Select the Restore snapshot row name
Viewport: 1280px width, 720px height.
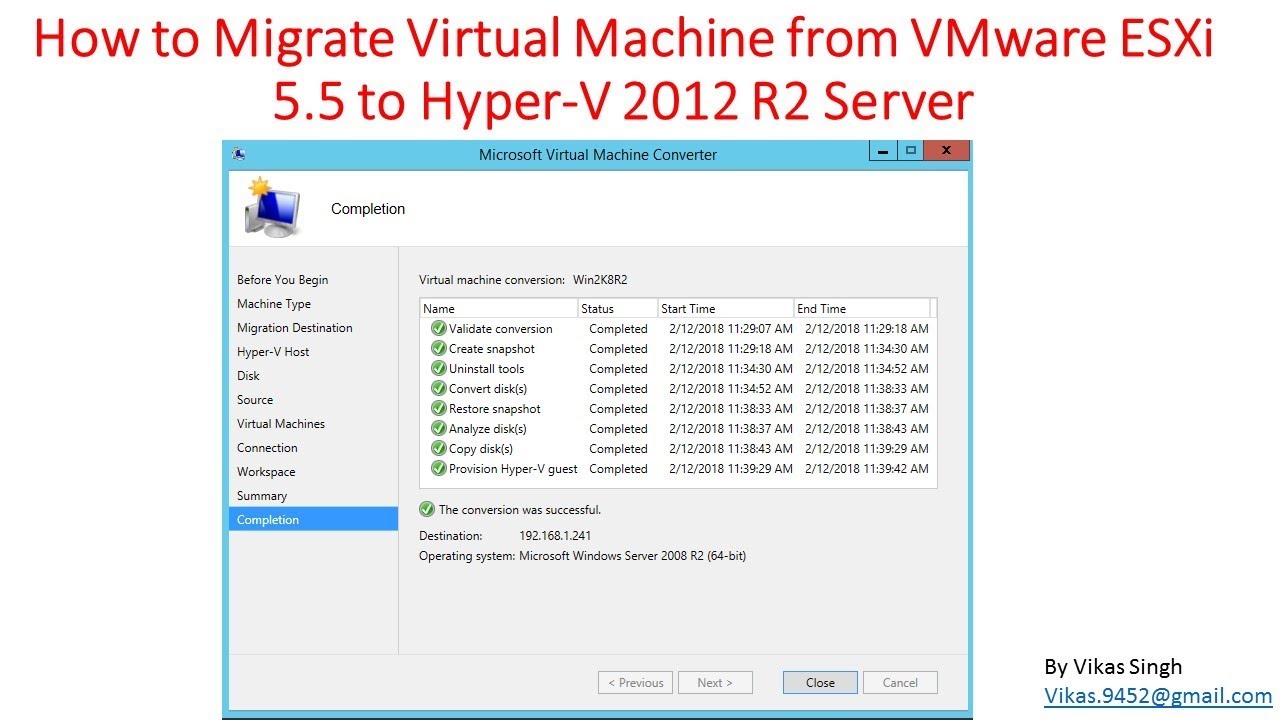pyautogui.click(x=495, y=409)
